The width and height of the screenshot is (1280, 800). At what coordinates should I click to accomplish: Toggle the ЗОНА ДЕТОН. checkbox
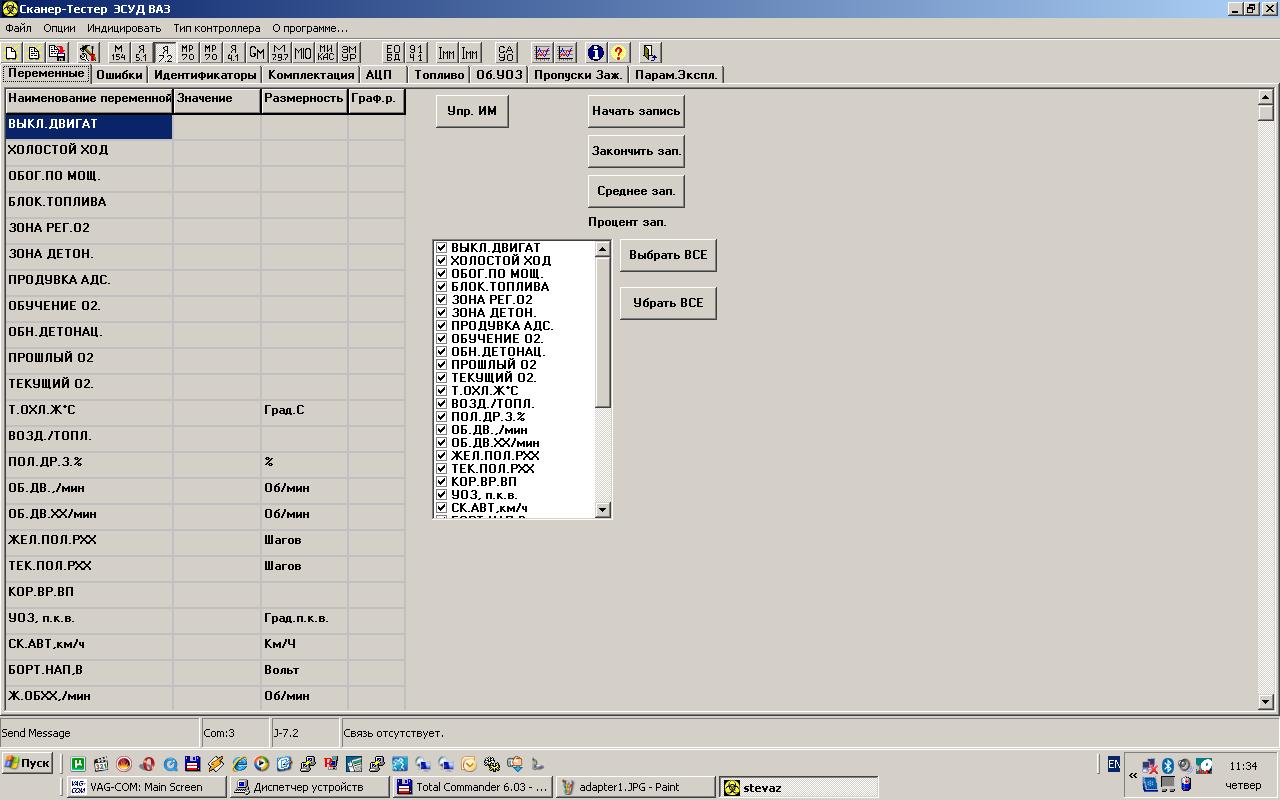pos(441,312)
